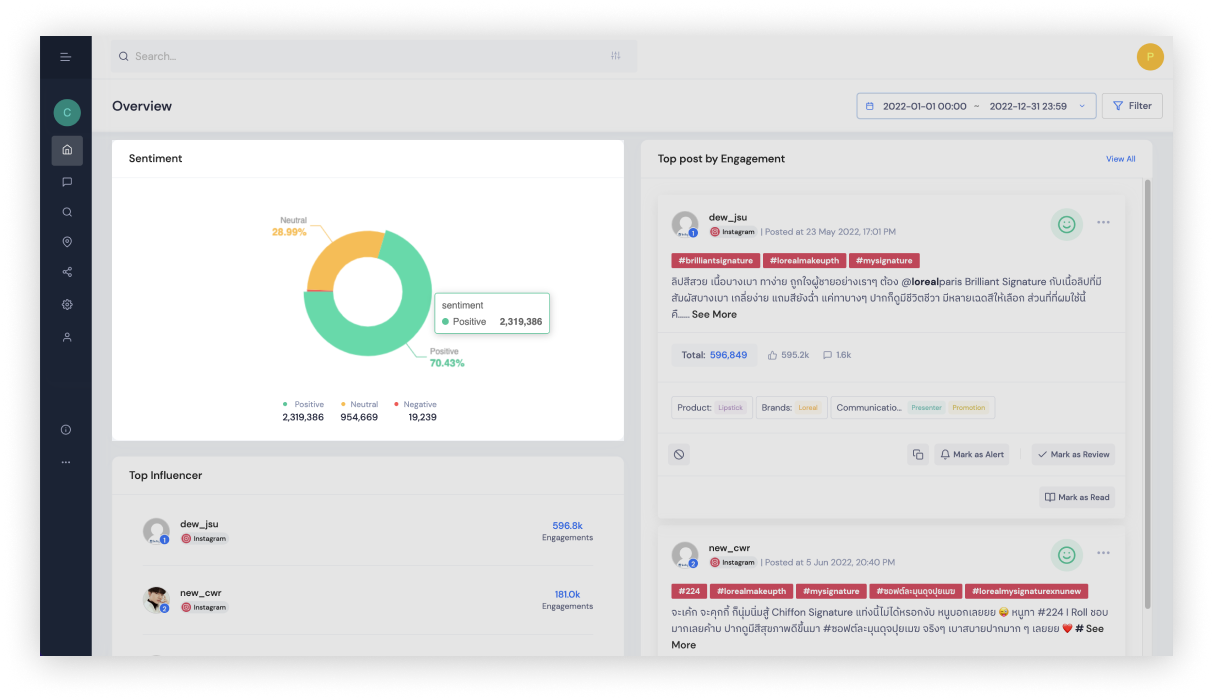The image size is (1213, 700).
Task: Toggle the Positive legend item in chart
Action: coord(303,405)
